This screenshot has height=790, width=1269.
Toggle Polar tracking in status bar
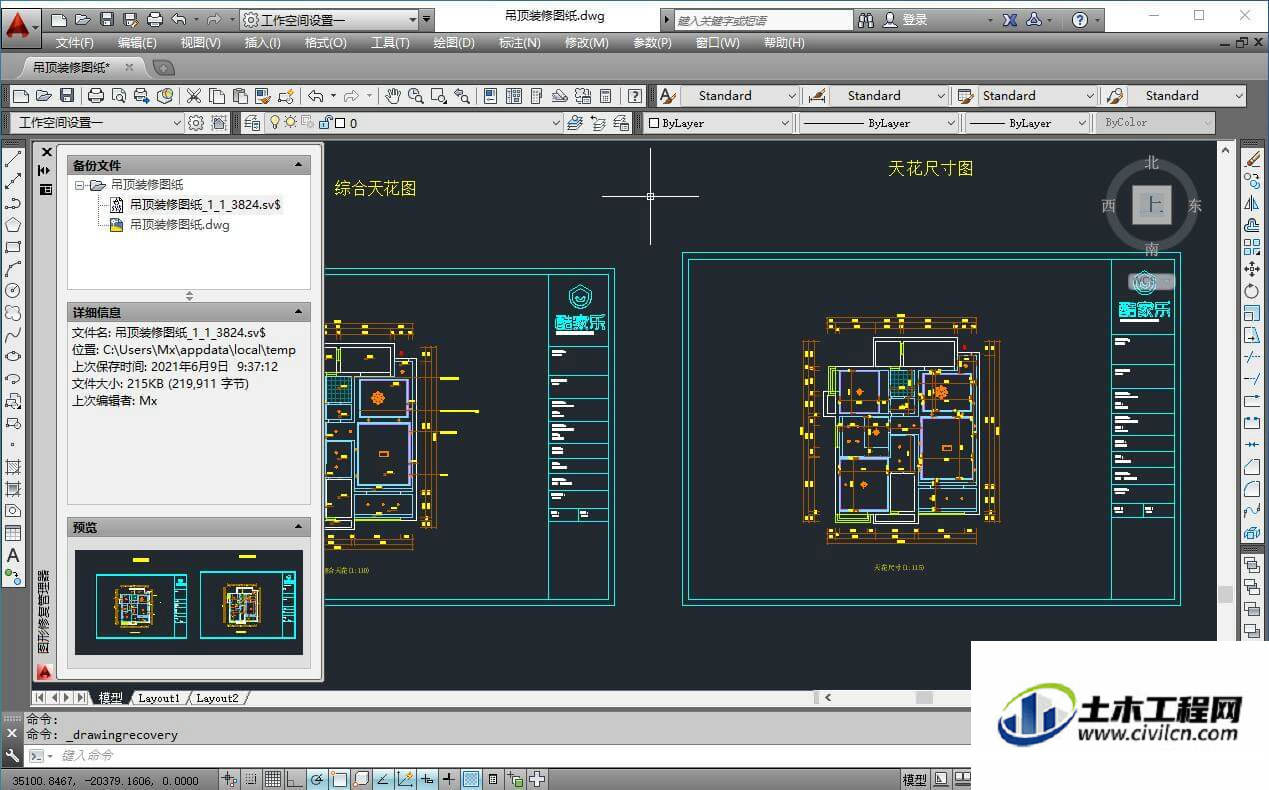pyautogui.click(x=316, y=780)
